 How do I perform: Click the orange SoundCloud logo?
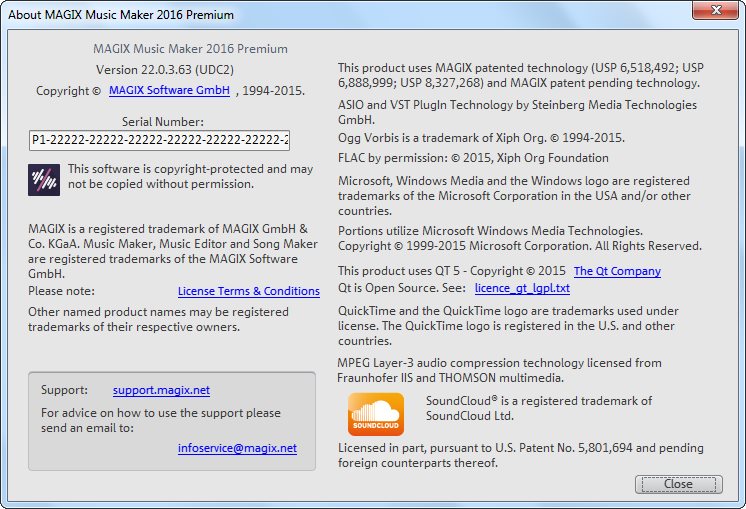[x=376, y=414]
